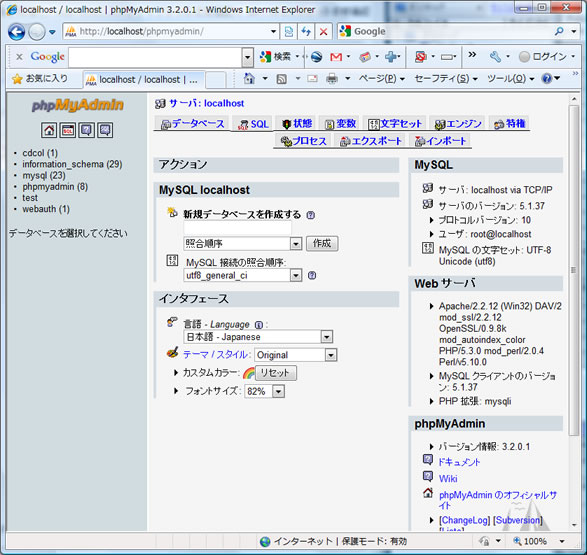Click the info icon beside Language label

coord(258,324)
